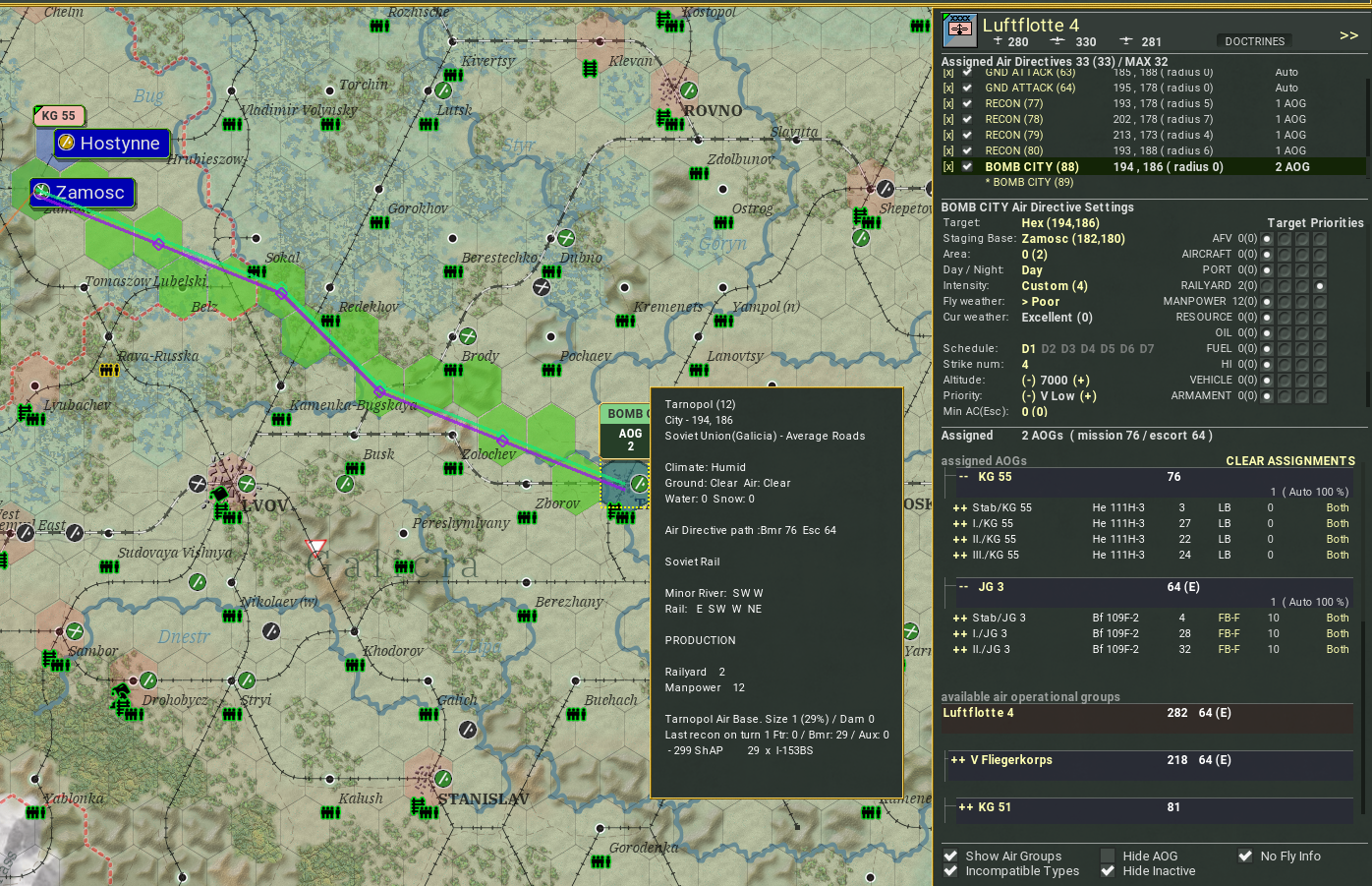This screenshot has height=886, width=1372.
Task: Enable the Hide AOG checkbox
Action: point(1108,856)
